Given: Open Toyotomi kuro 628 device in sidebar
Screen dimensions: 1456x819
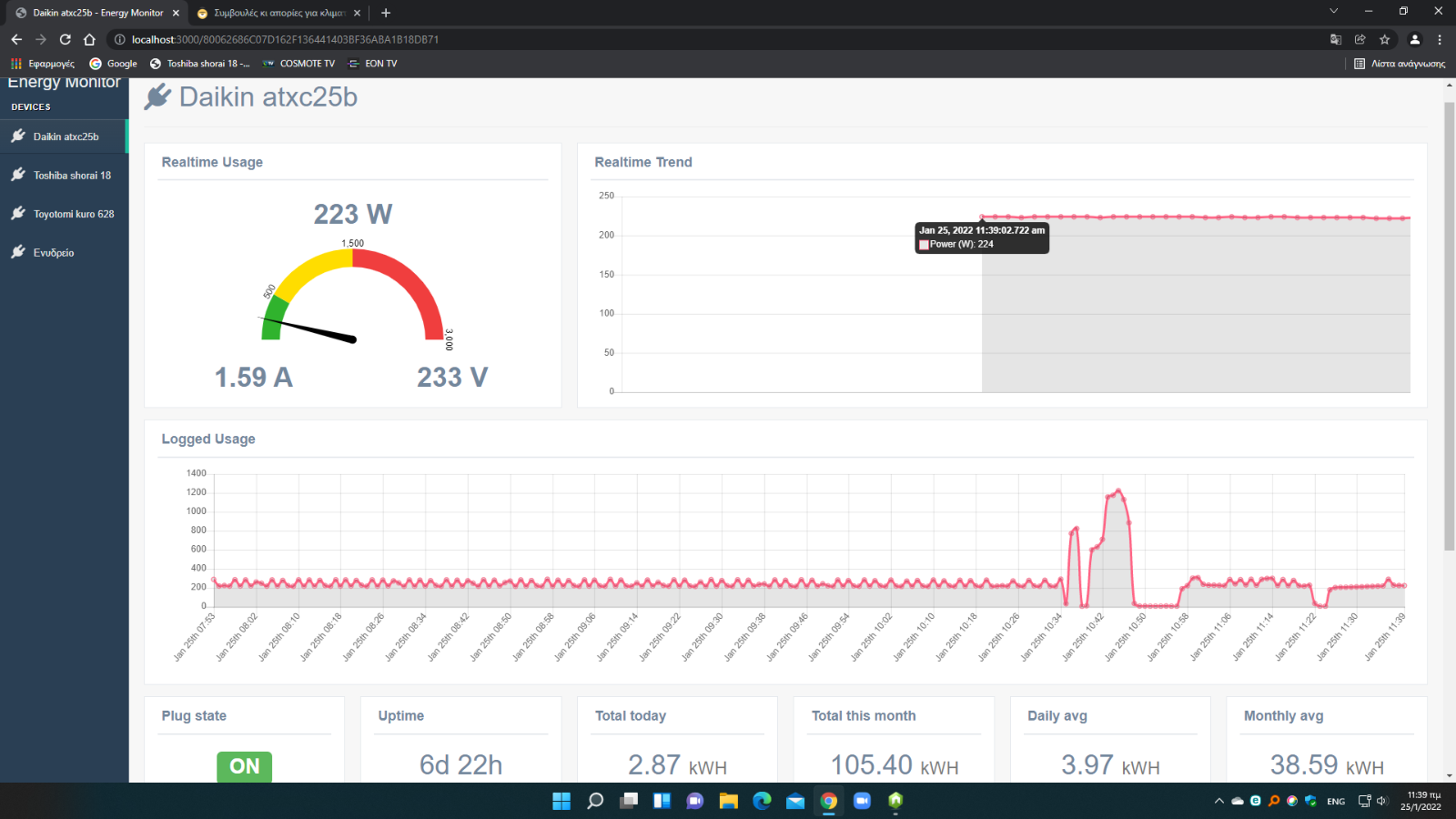Looking at the screenshot, I should tap(64, 214).
